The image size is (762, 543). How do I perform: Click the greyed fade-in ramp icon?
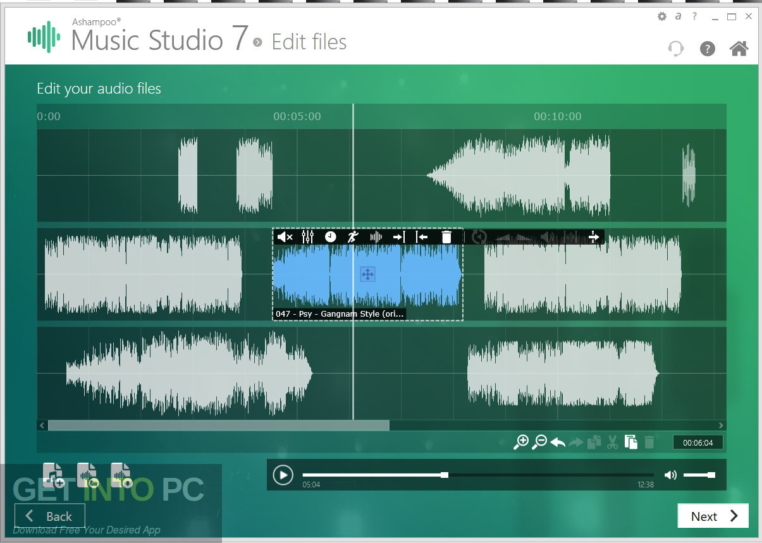coord(503,238)
